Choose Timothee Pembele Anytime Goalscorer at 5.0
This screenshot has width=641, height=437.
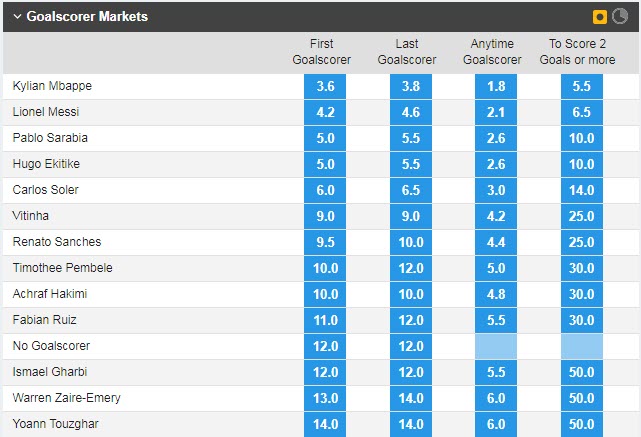click(x=496, y=268)
